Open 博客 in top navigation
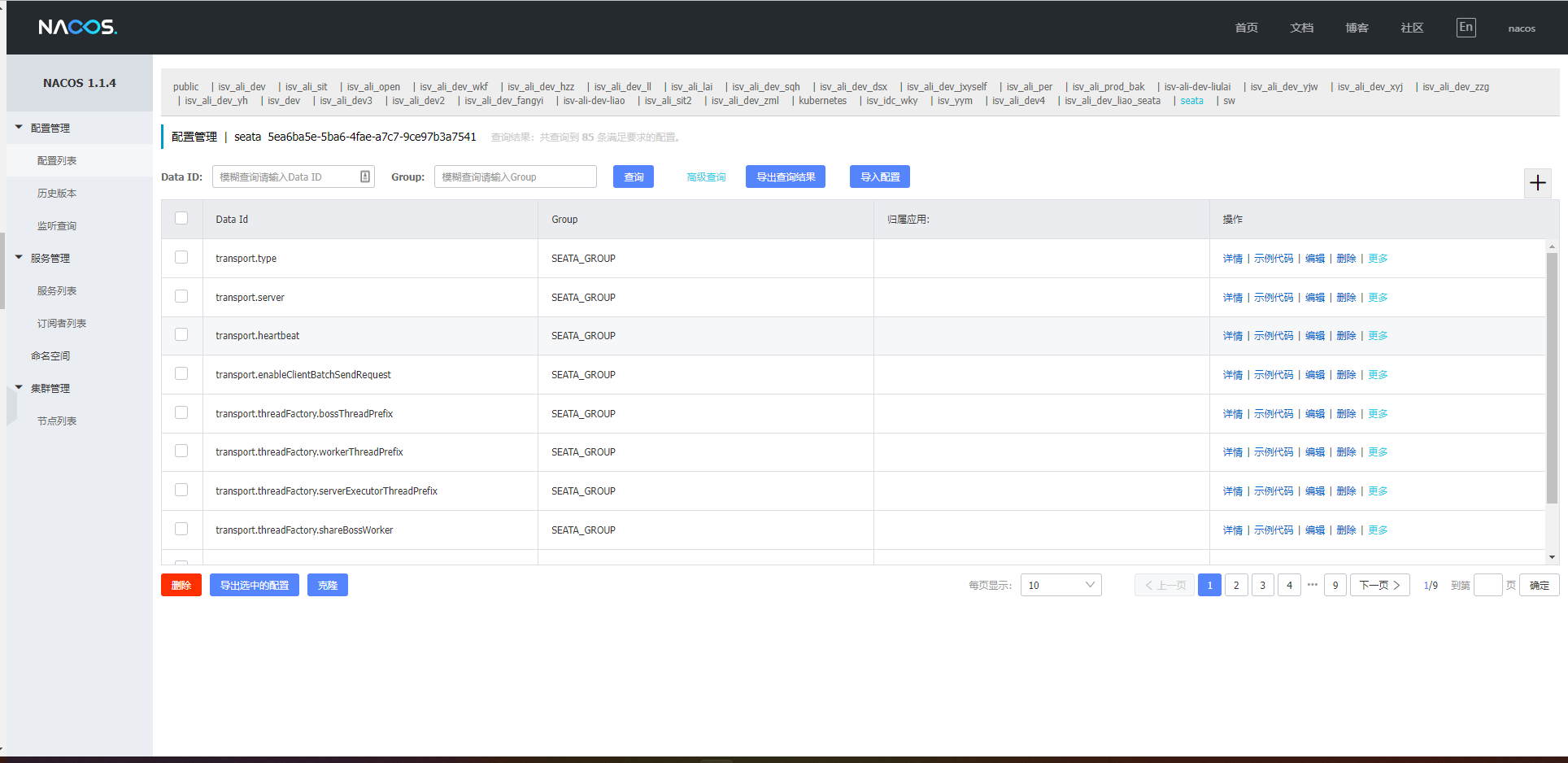1568x763 pixels. pyautogui.click(x=1357, y=28)
